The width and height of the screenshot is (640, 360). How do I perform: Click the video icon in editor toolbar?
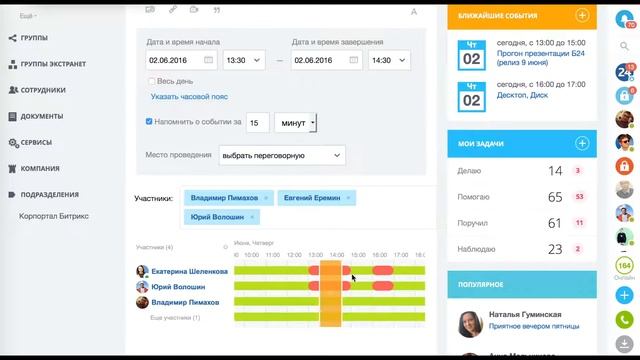click(194, 10)
